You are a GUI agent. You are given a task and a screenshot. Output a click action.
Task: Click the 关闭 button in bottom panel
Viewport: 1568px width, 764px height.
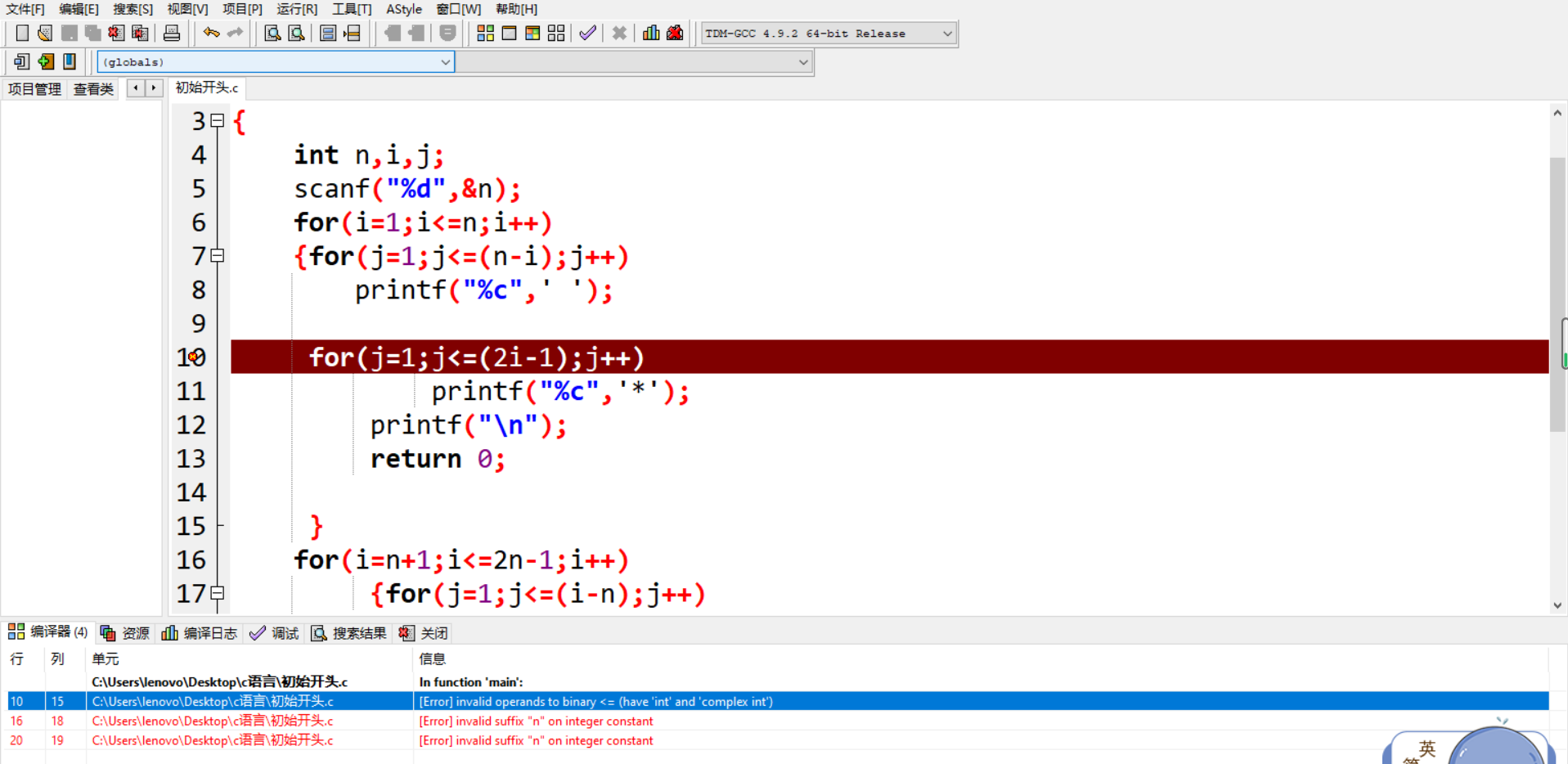pos(424,633)
